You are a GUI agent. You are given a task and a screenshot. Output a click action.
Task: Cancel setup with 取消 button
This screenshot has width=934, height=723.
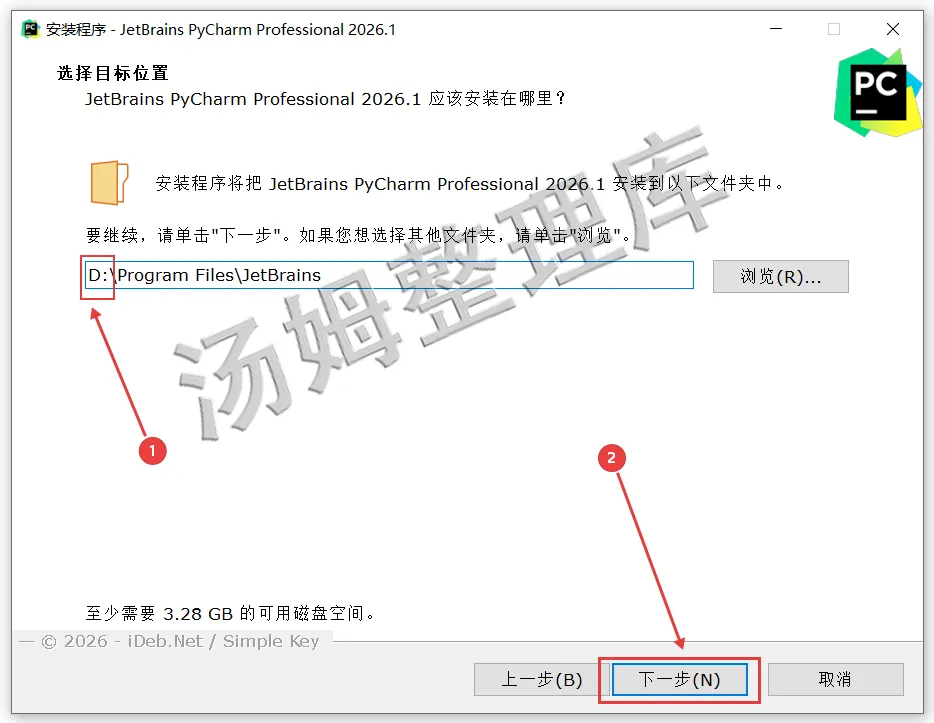(835, 680)
